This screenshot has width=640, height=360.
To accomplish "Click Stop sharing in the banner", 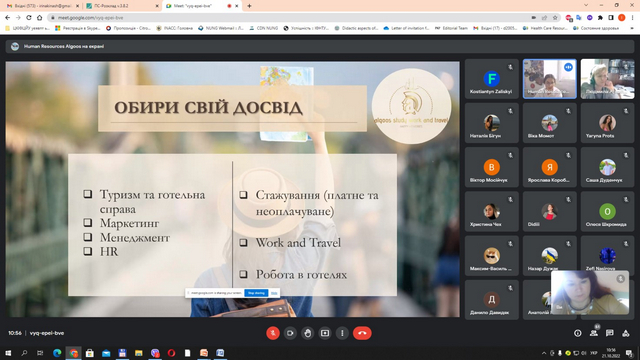I will point(256,293).
